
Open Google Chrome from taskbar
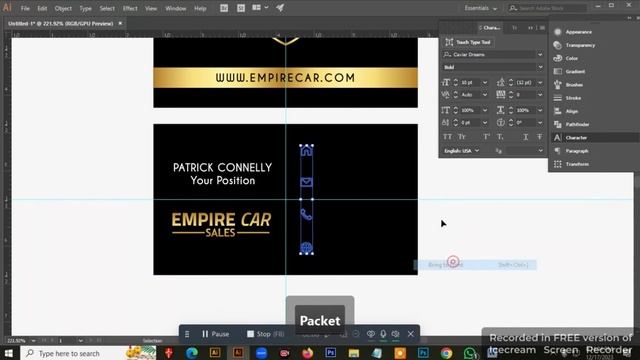(x=446, y=353)
